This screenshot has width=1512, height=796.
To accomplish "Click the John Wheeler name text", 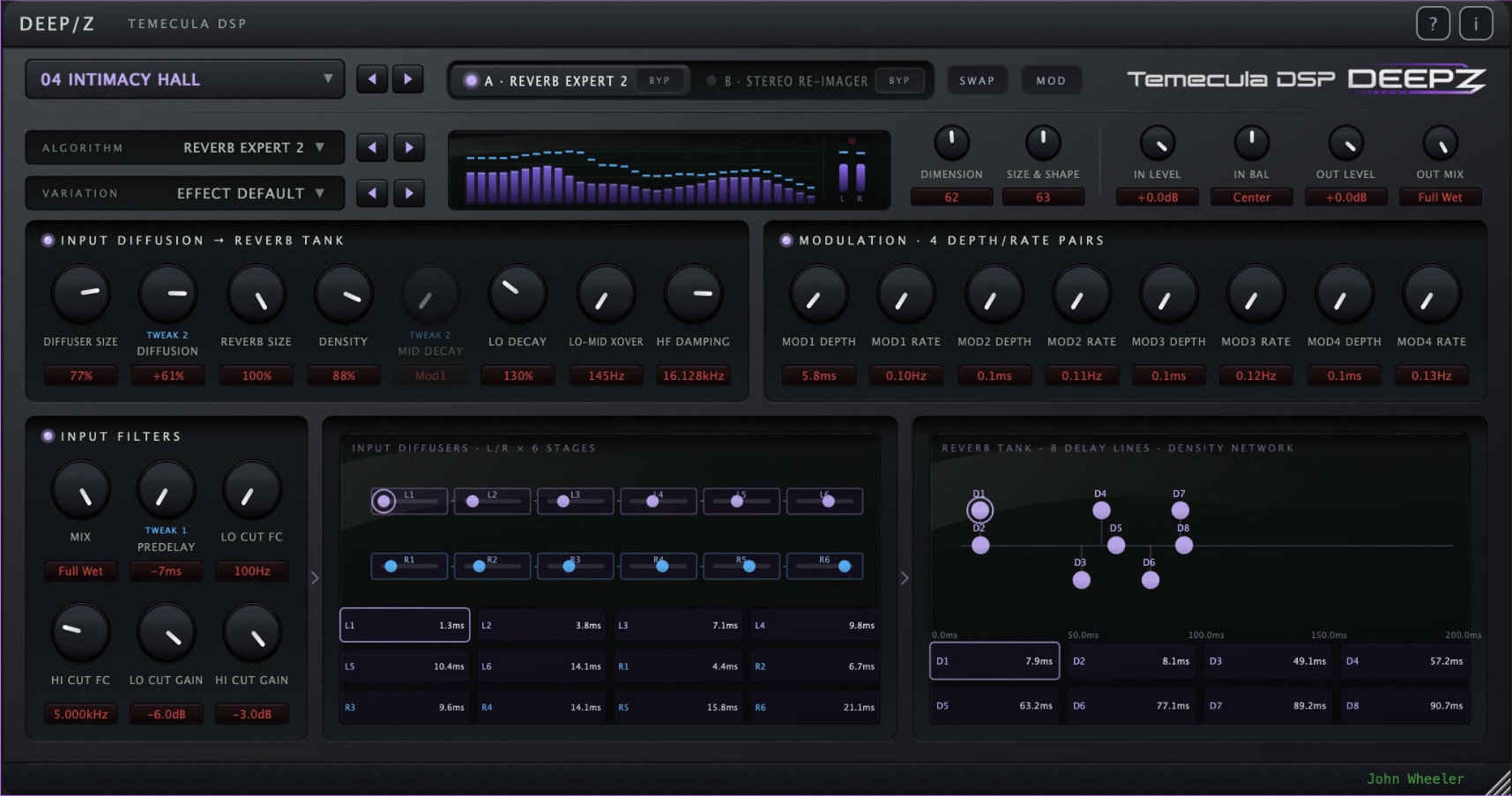I will pos(1415,778).
